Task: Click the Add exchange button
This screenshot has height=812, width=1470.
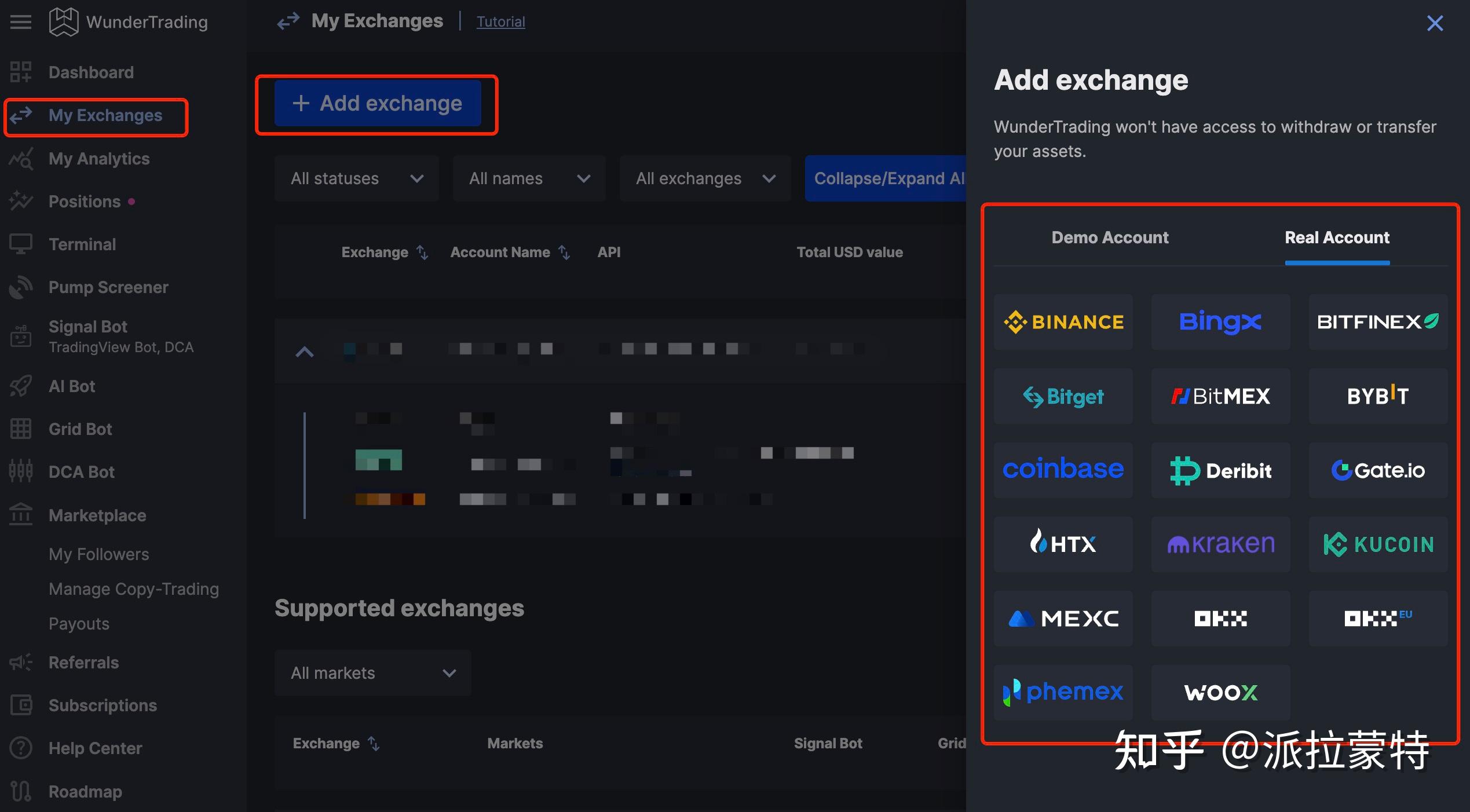Action: pyautogui.click(x=378, y=104)
